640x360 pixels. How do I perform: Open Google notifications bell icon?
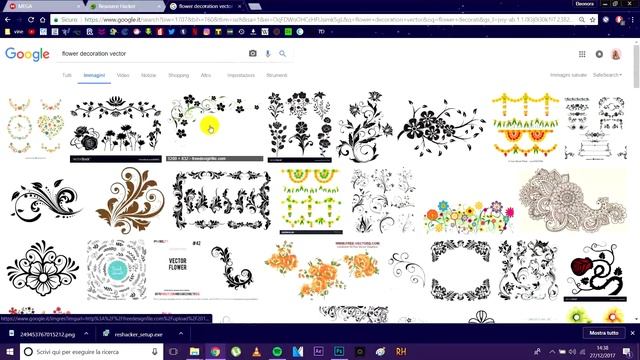[x=599, y=54]
